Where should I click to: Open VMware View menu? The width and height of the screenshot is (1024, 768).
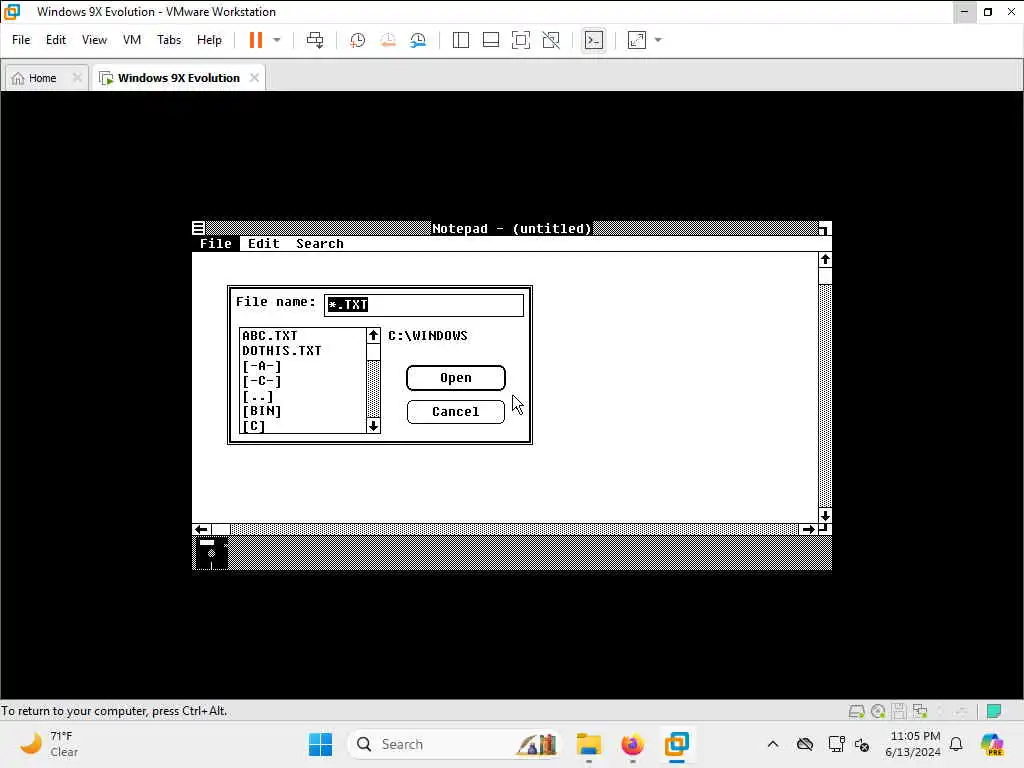(x=94, y=40)
